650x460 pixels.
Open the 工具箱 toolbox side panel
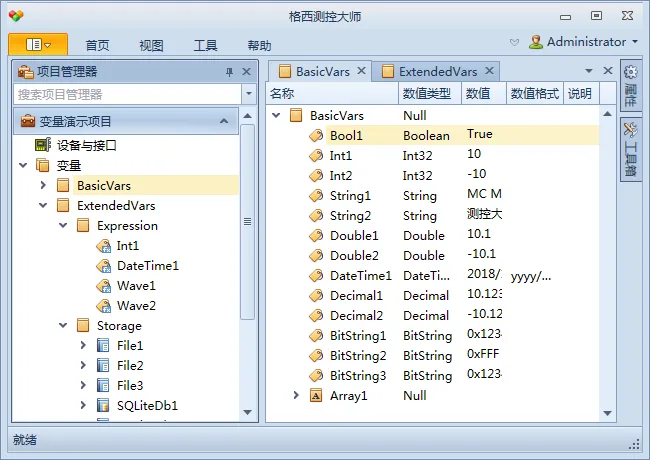coord(631,150)
